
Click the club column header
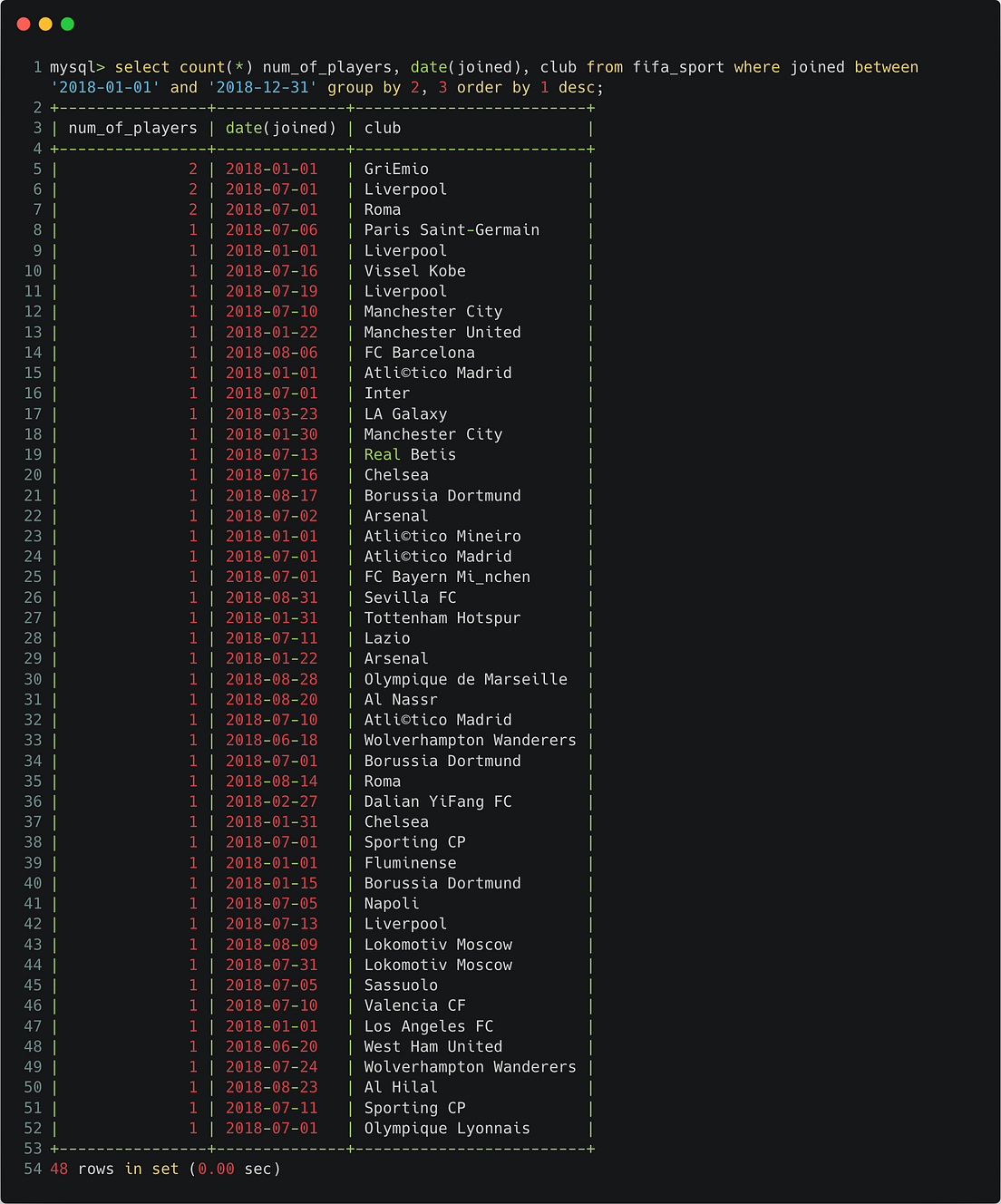[x=382, y=128]
